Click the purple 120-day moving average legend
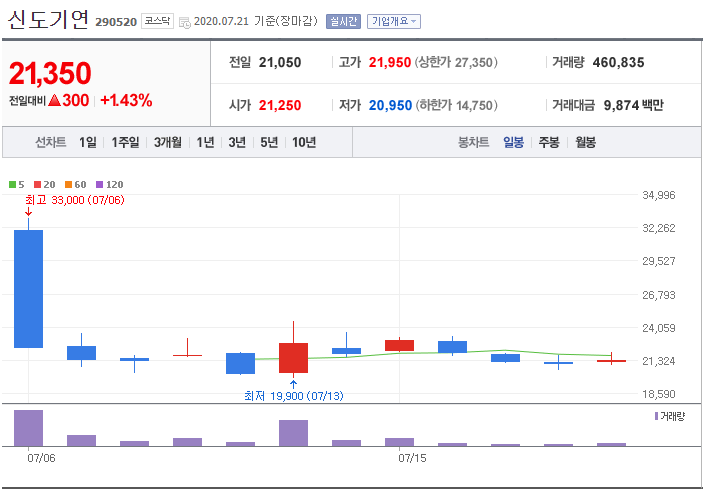Viewport: 703px width, 489px height. tap(109, 185)
